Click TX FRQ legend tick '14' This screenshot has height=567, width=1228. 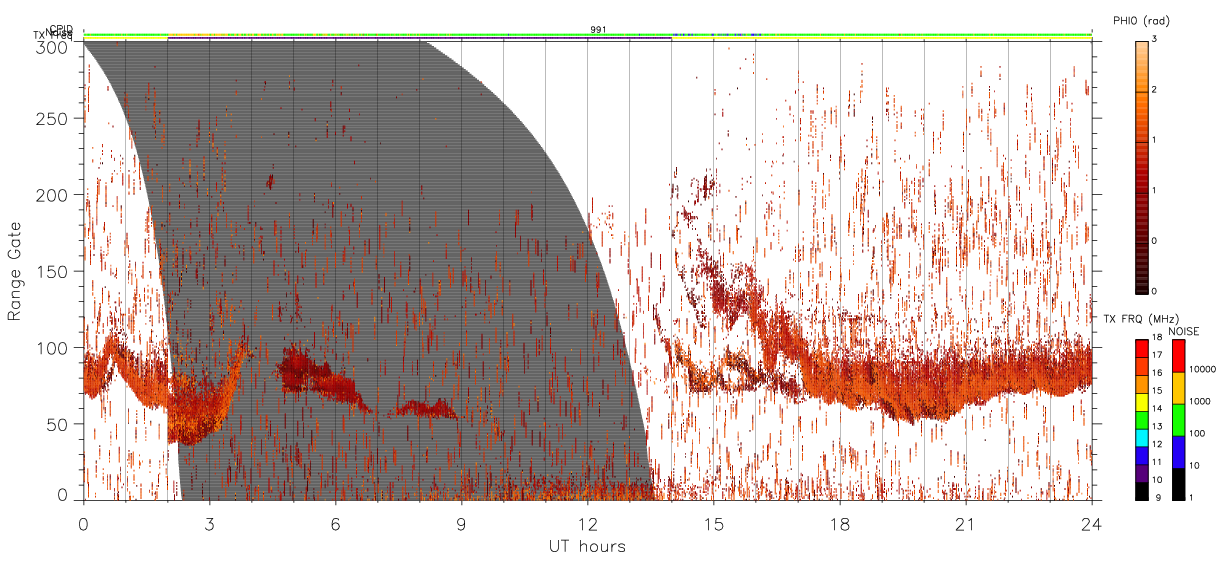1157,409
